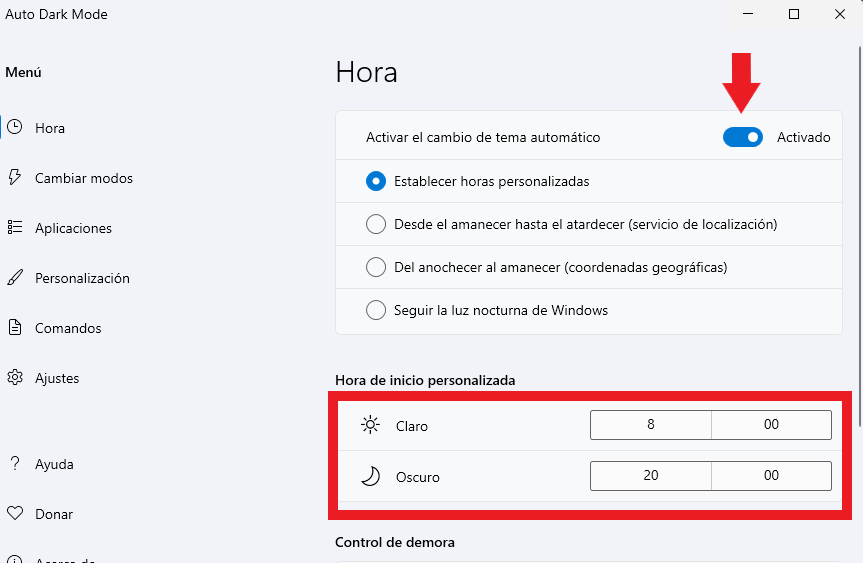The width and height of the screenshot is (863, 563).
Task: Toggle the automatic theme switch off
Action: click(x=742, y=137)
